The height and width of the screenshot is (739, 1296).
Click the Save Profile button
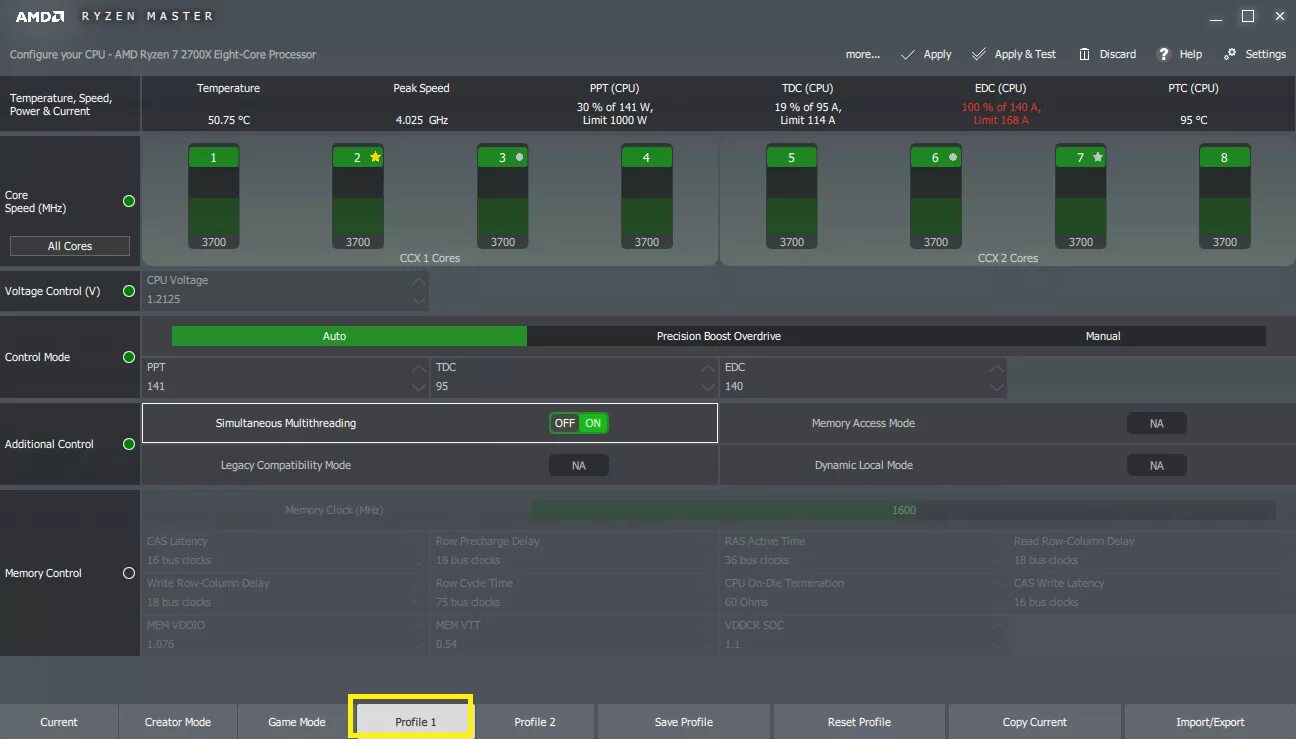pyautogui.click(x=683, y=722)
